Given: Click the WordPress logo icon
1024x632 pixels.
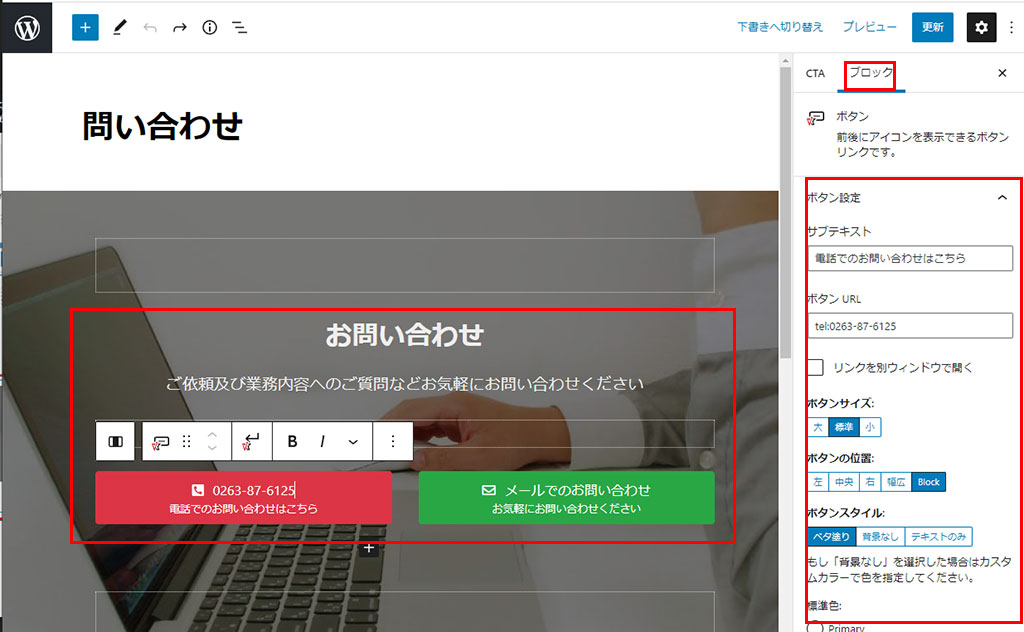Looking at the screenshot, I should click(27, 27).
